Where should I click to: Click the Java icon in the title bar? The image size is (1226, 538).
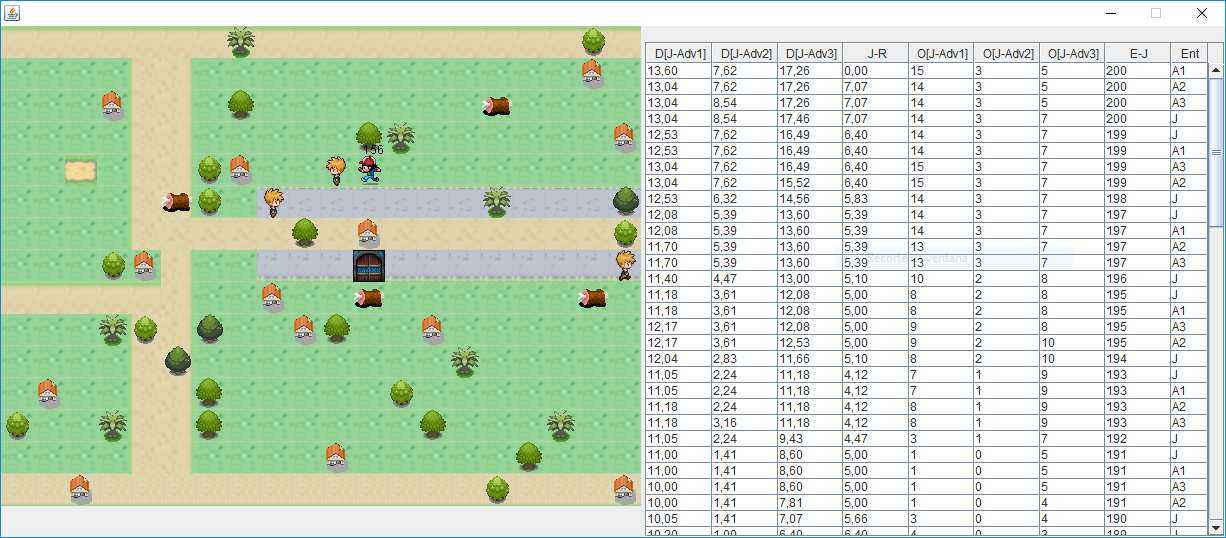pos(11,13)
